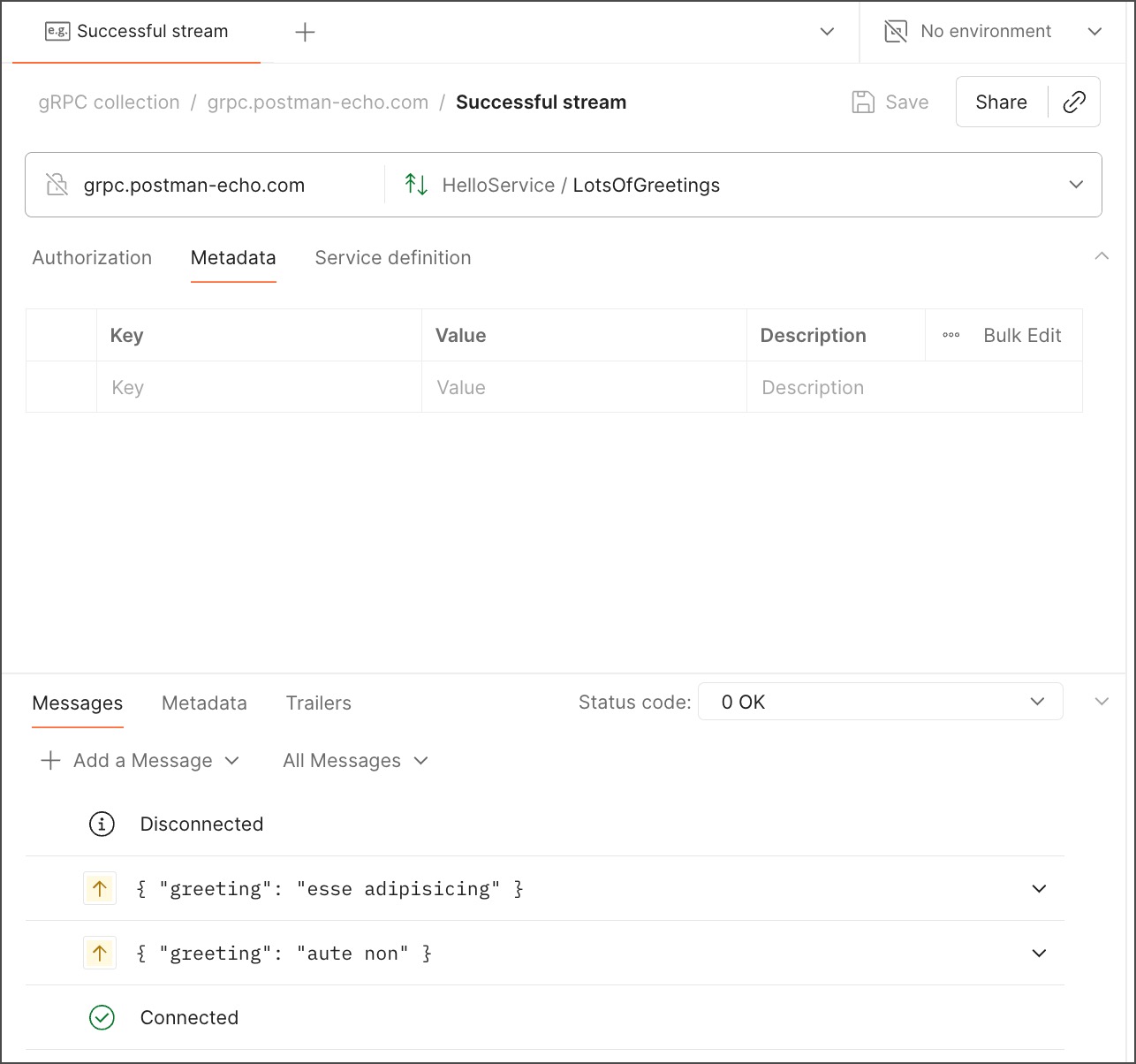Click the info icon next to Disconnected
The height and width of the screenshot is (1064, 1136).
101,824
